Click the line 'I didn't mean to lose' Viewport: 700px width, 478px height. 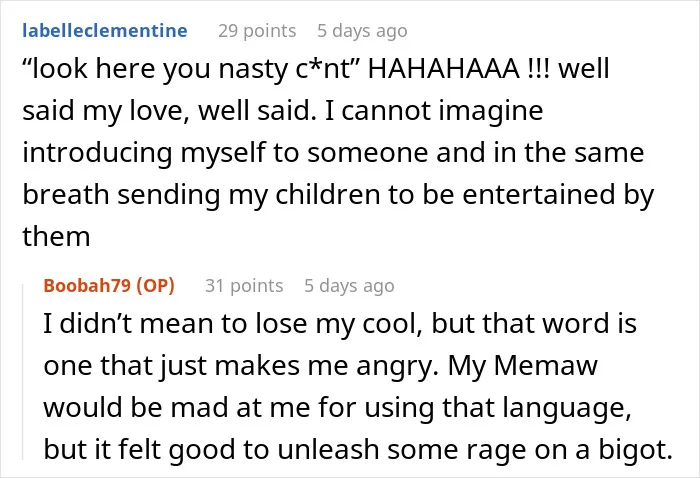coord(340,324)
